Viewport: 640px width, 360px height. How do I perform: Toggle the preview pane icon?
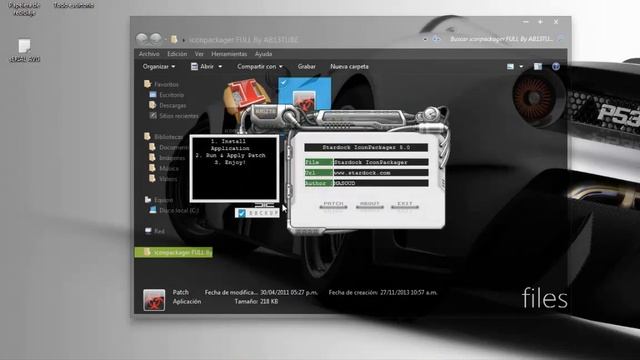tap(538, 67)
